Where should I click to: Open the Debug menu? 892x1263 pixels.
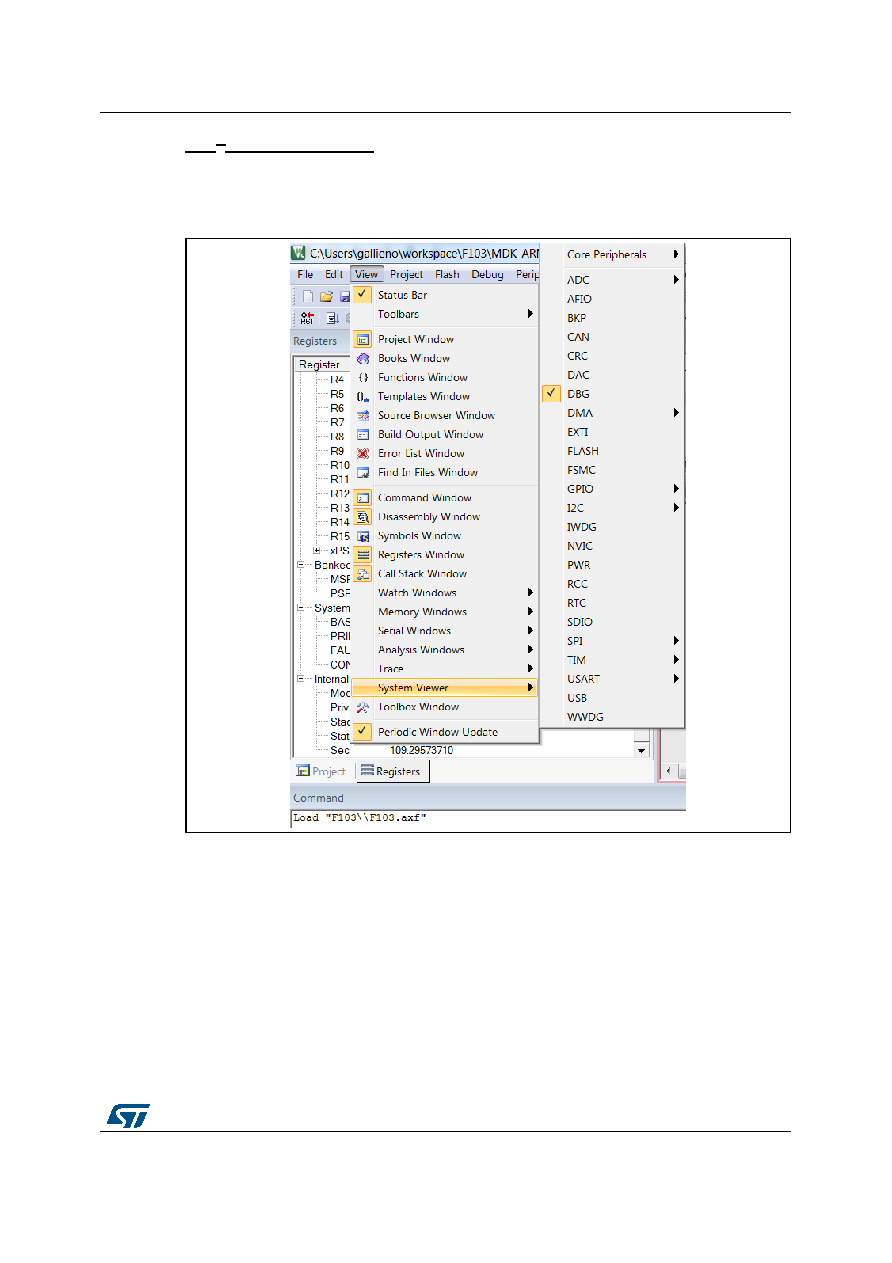[x=488, y=274]
